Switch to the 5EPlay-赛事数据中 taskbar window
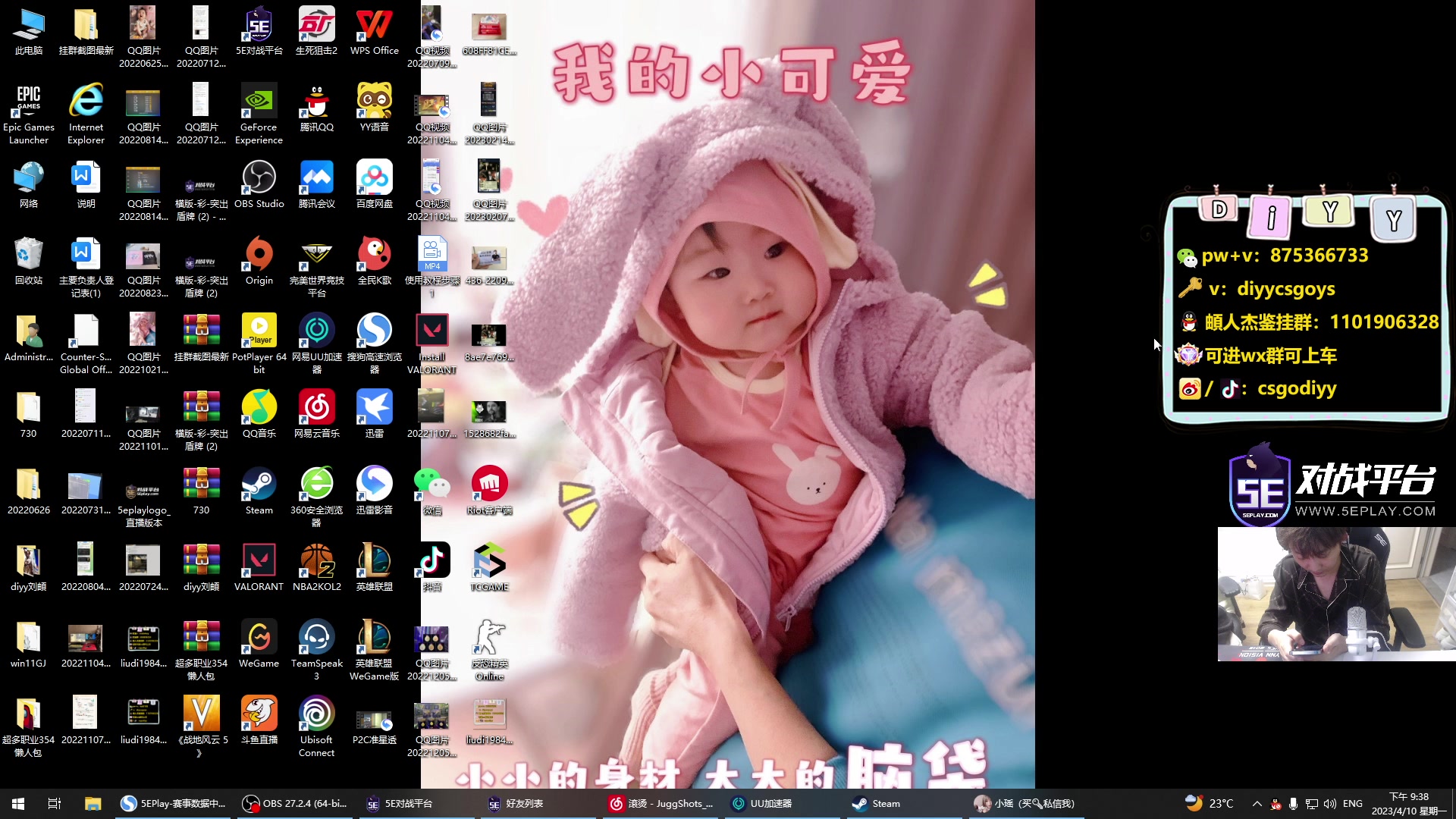This screenshot has height=819, width=1456. [x=174, y=804]
